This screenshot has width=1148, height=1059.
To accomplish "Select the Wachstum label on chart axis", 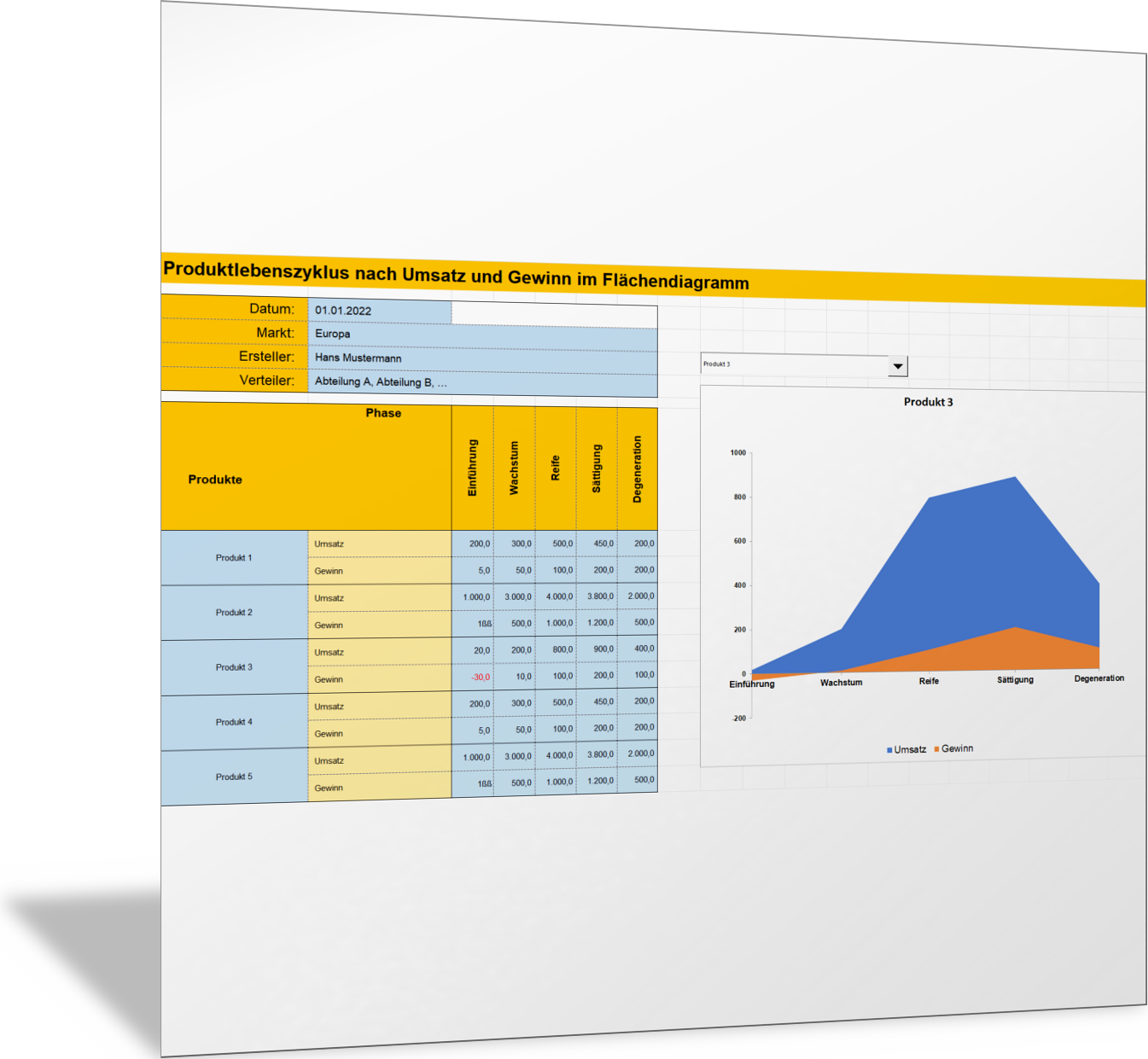I will (841, 683).
